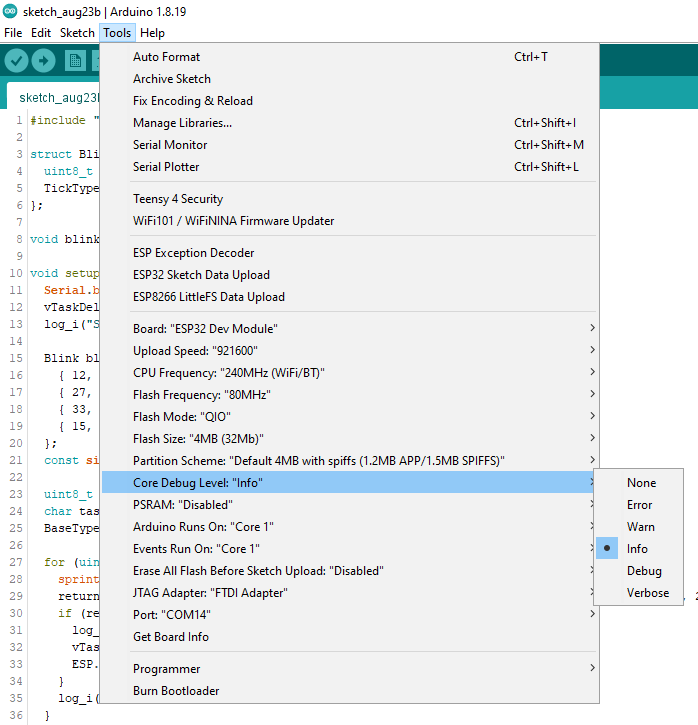
Task: Open the Core Debug Level submenu
Action: click(349, 483)
